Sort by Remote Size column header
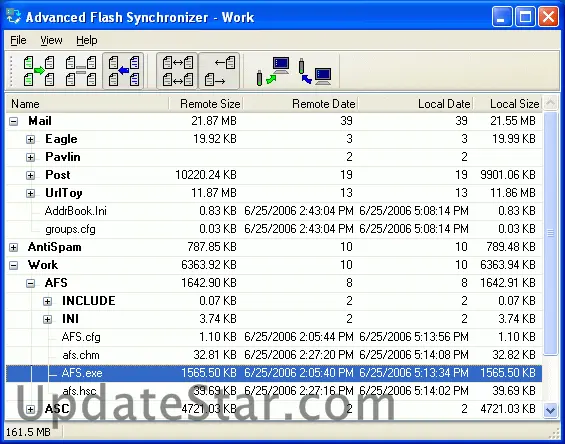This screenshot has height=444, width=565. (x=206, y=104)
